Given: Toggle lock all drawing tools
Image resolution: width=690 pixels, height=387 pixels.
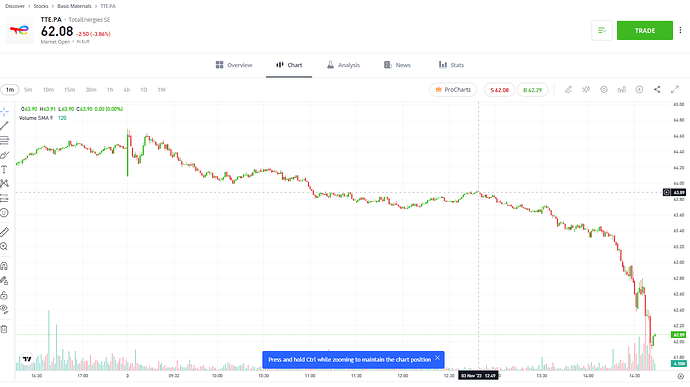Looking at the screenshot, I should tap(4, 295).
